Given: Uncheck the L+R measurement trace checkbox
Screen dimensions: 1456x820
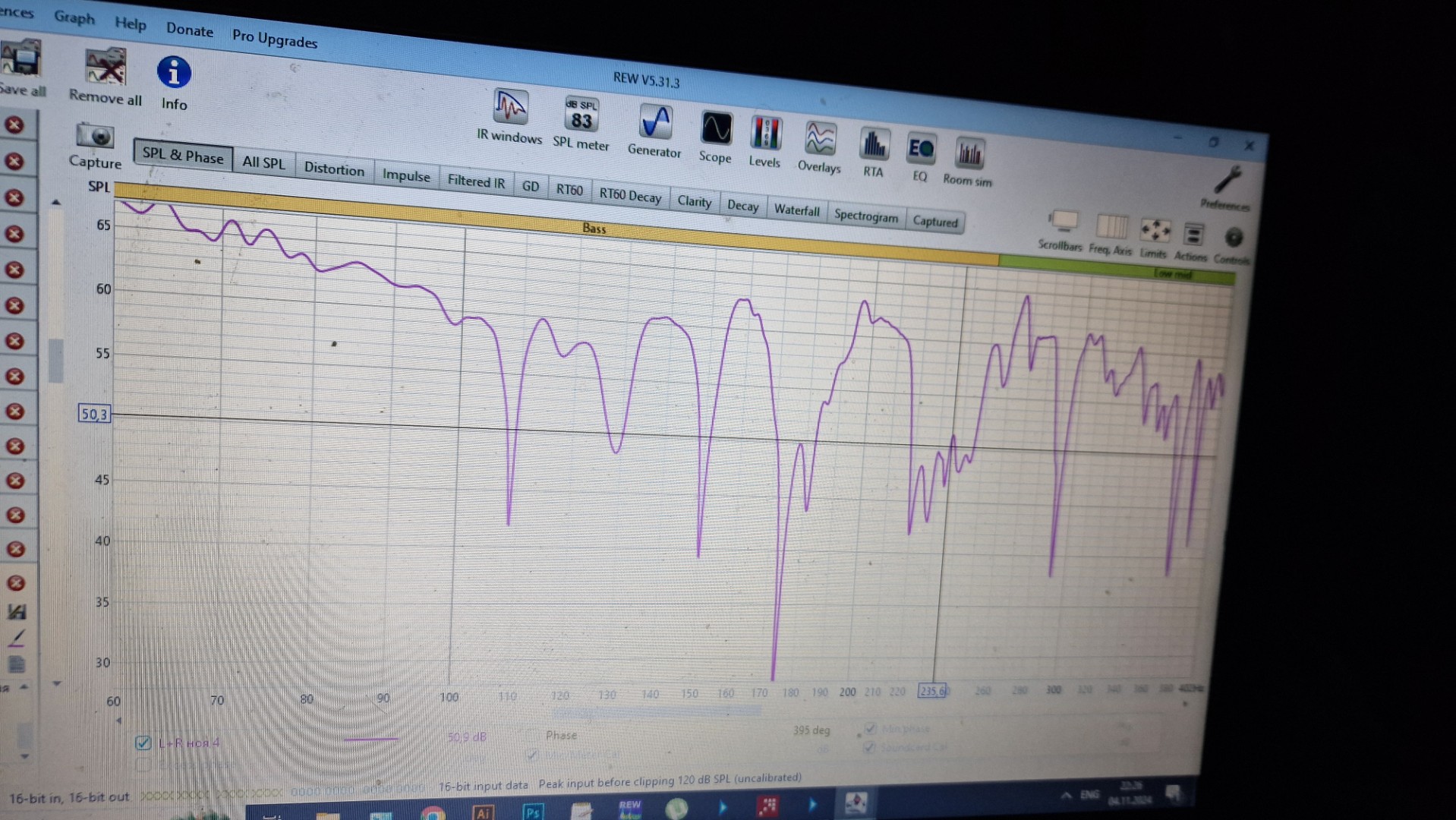Looking at the screenshot, I should pos(143,742).
